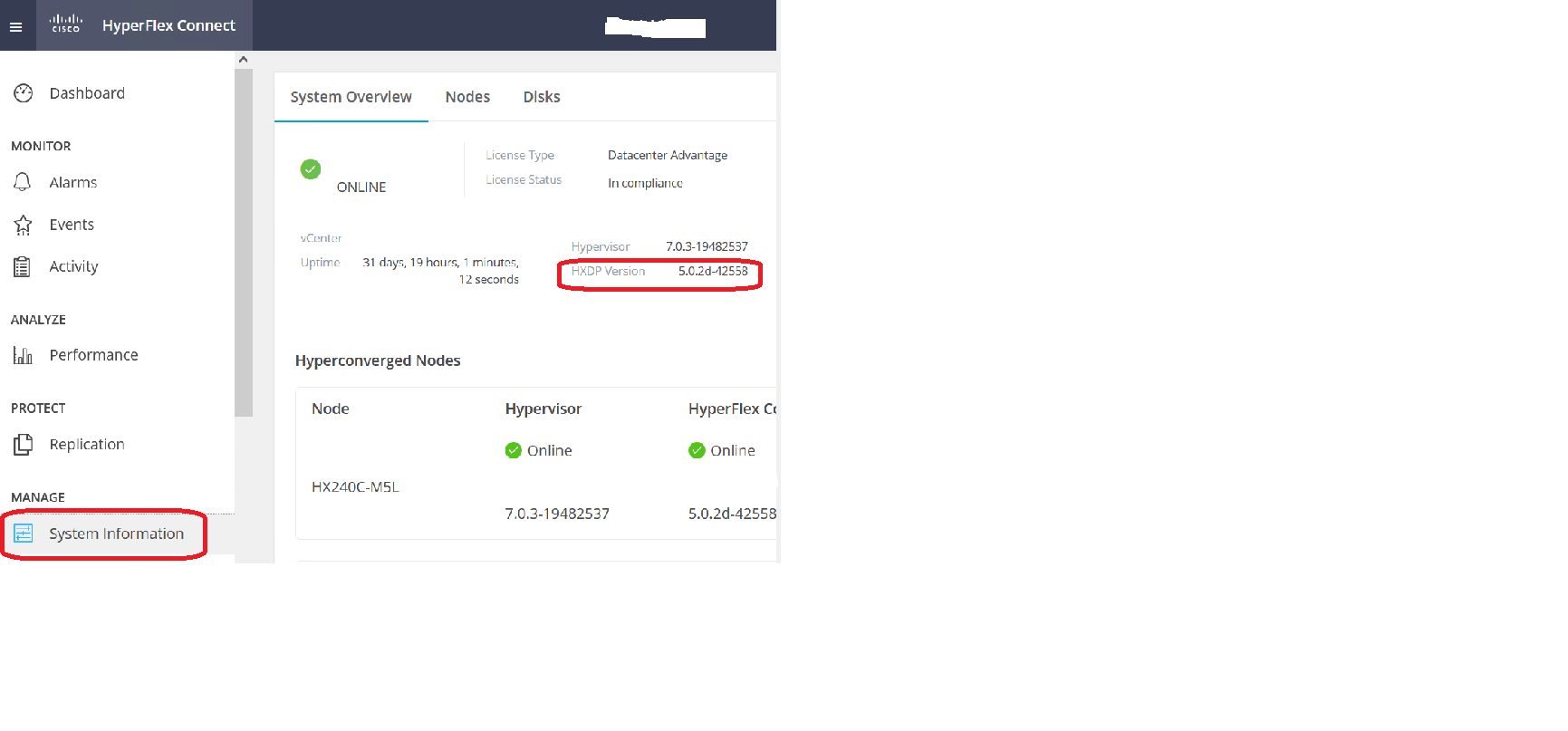Click the sidebar vertical scrollbar
Image resolution: width=1568 pixels, height=731 pixels.
tap(243, 242)
